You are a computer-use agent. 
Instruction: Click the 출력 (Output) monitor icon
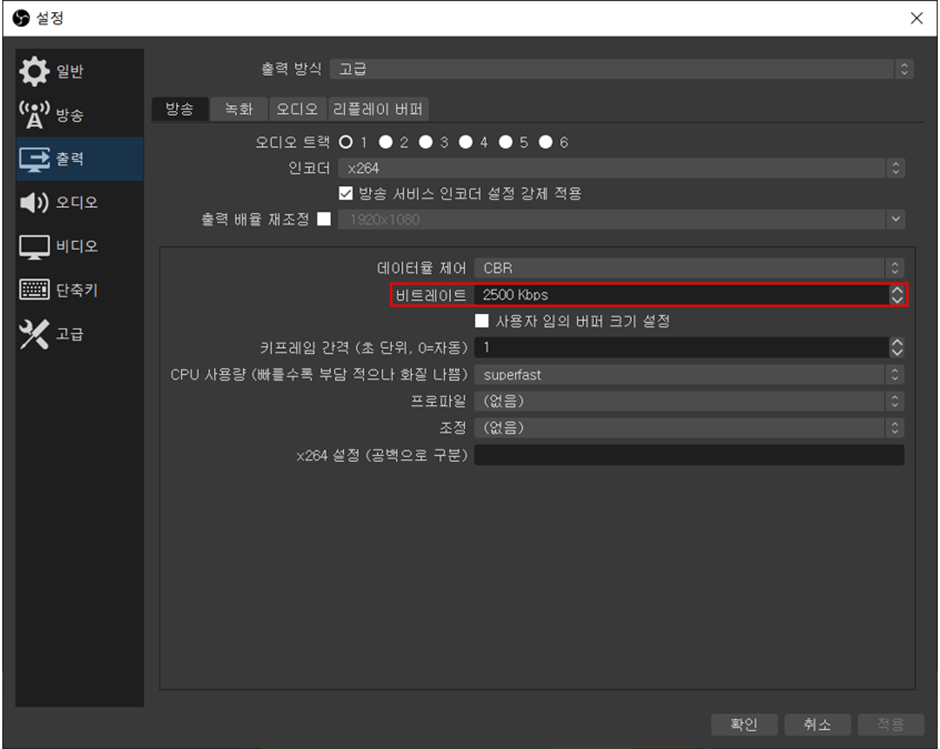tap(34, 159)
